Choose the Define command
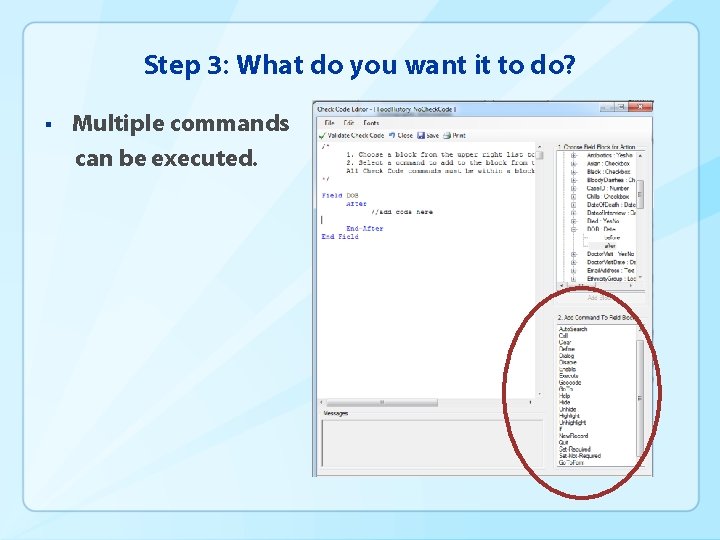 tap(567, 349)
